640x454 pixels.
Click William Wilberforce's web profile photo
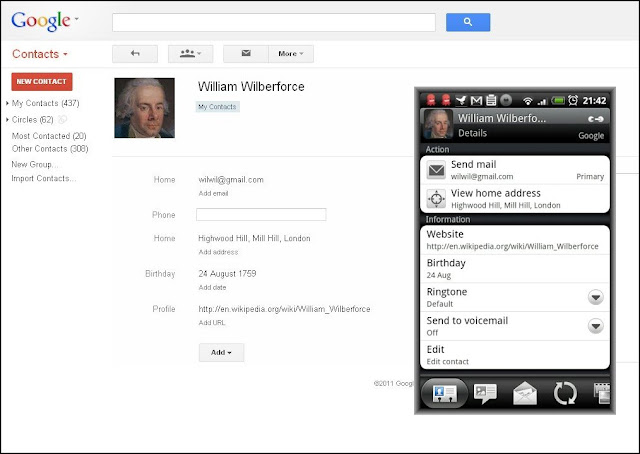144,108
